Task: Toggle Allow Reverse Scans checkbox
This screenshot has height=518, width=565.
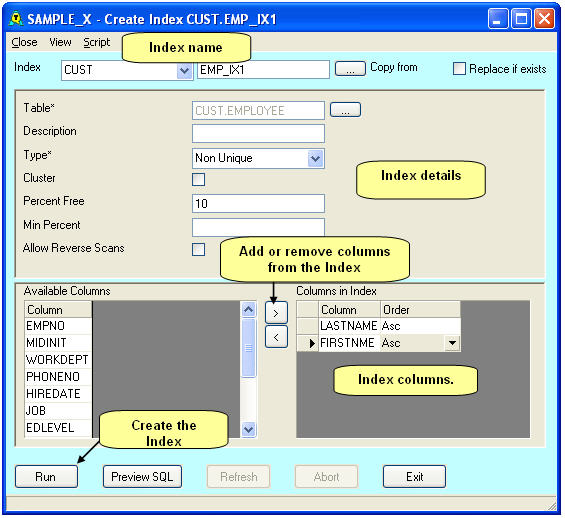Action: click(x=198, y=249)
